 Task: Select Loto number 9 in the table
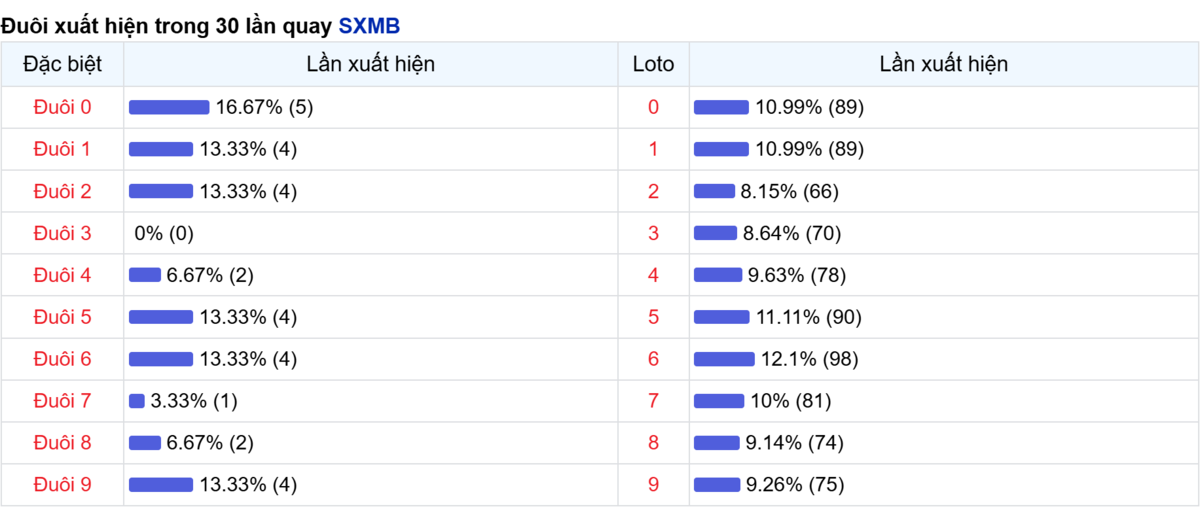(654, 485)
